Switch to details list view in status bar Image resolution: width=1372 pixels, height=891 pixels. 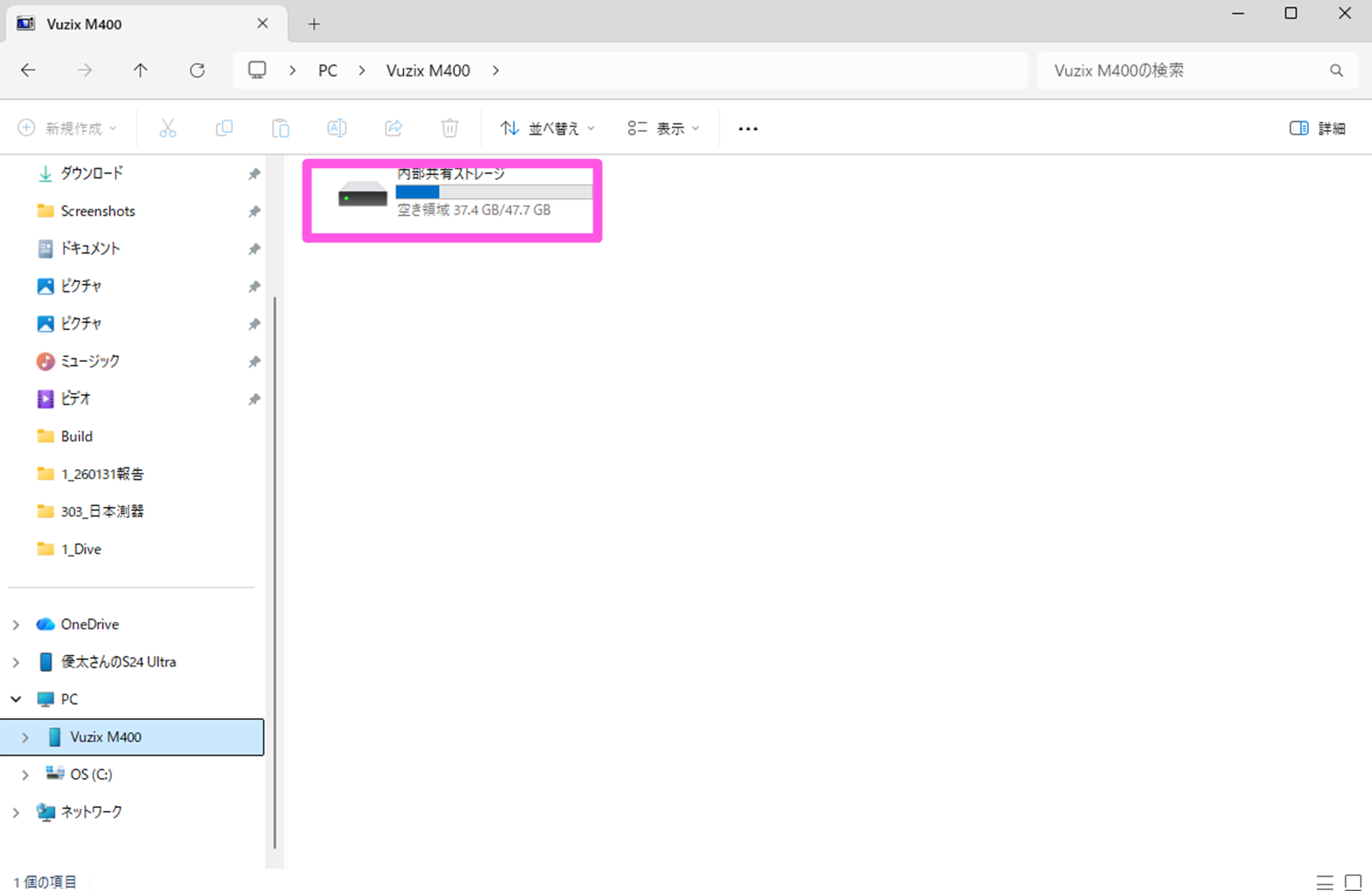[1324, 882]
